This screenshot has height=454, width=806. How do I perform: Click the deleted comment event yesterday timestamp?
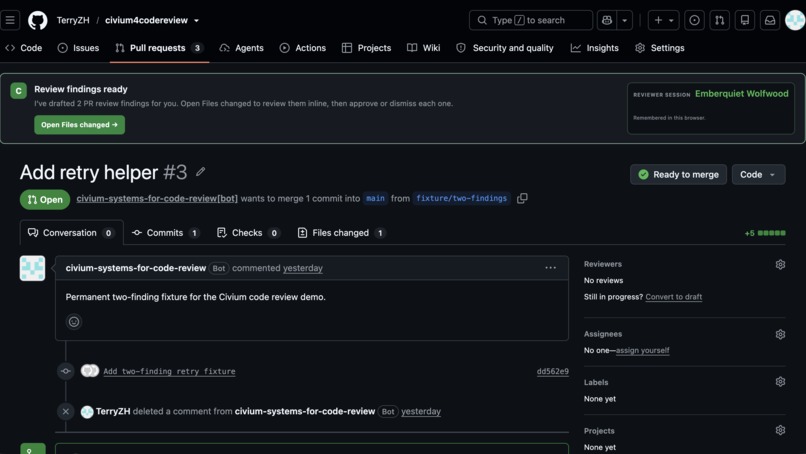pyautogui.click(x=420, y=411)
